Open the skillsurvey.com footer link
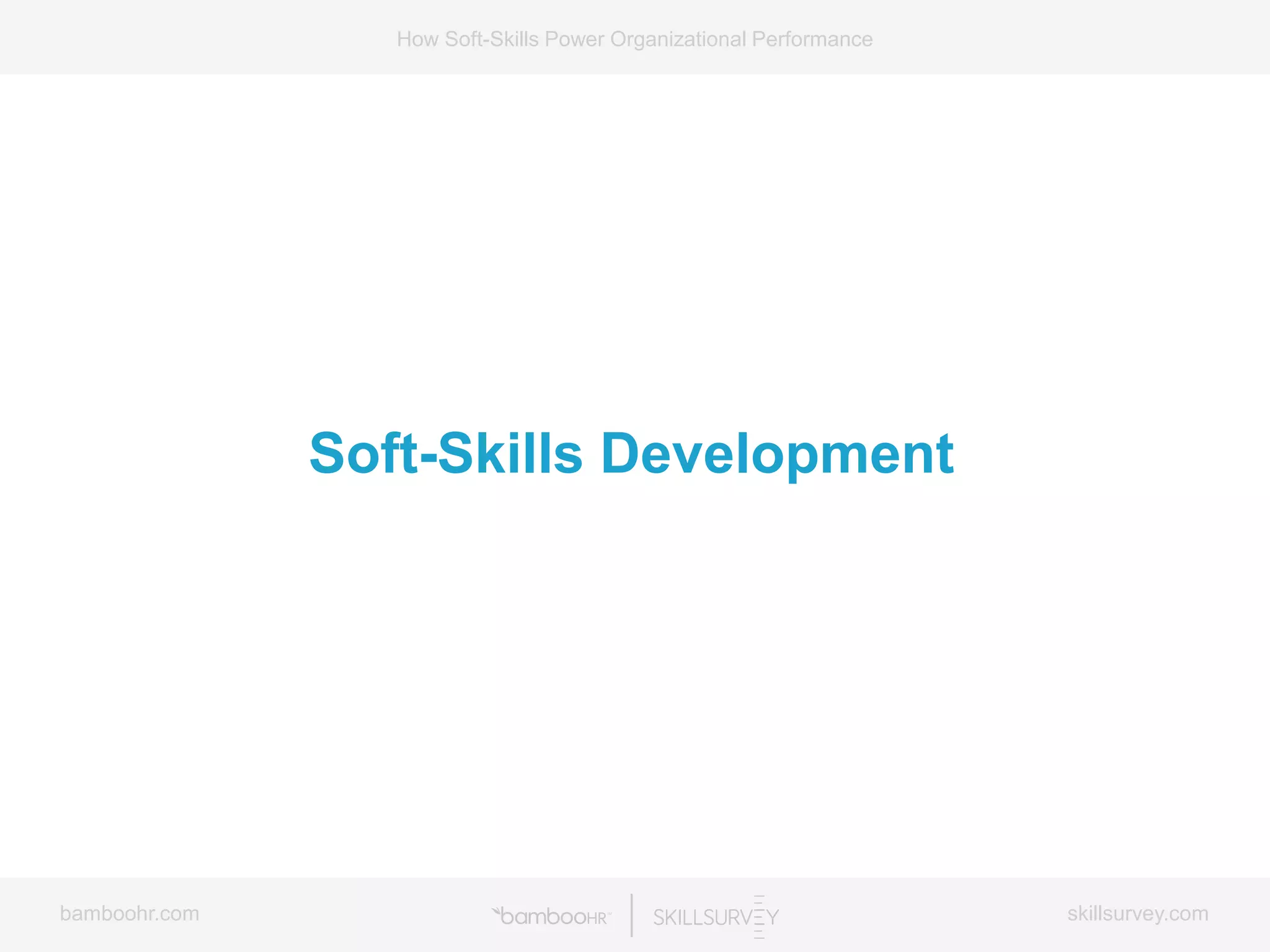The height and width of the screenshot is (952, 1270). pyautogui.click(x=1137, y=914)
